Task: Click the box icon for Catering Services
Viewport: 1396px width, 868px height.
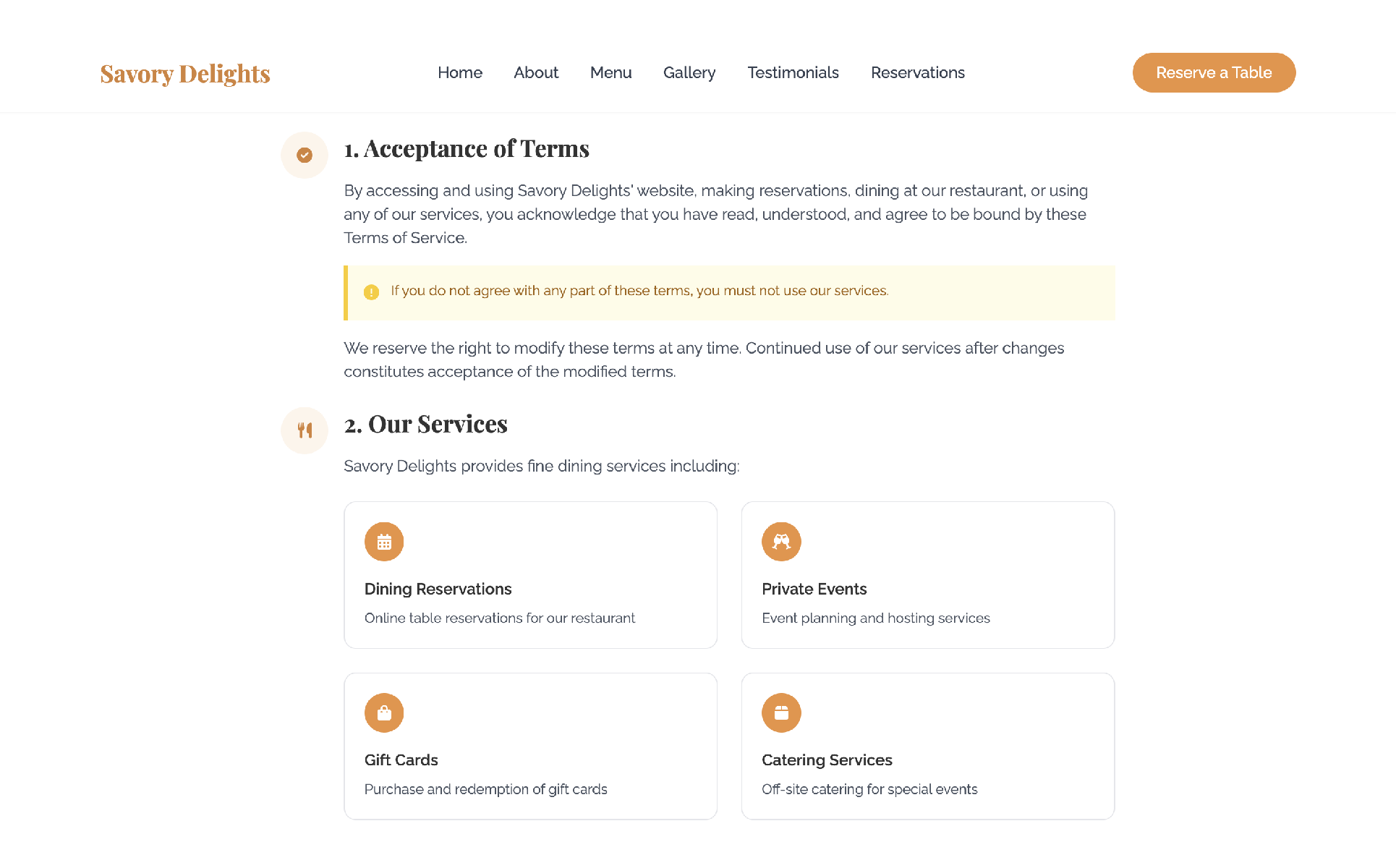Action: (x=781, y=713)
